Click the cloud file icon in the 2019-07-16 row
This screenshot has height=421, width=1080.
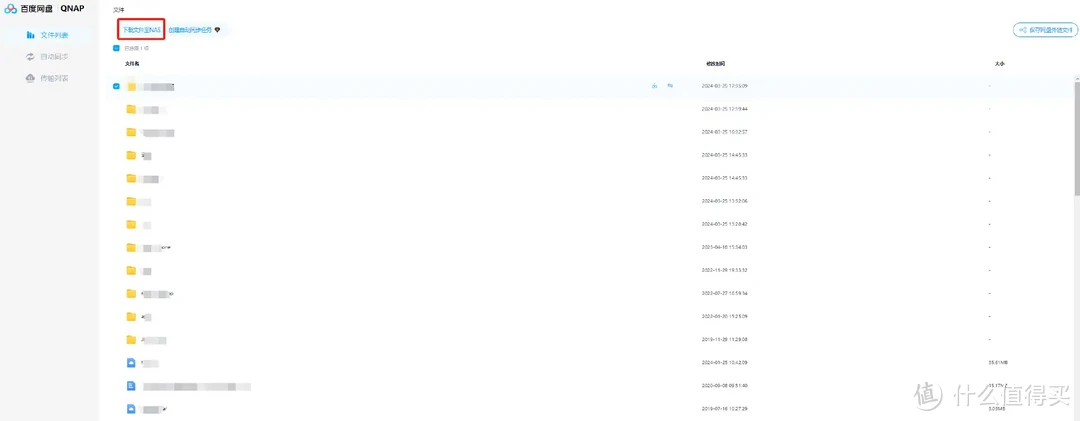click(132, 409)
